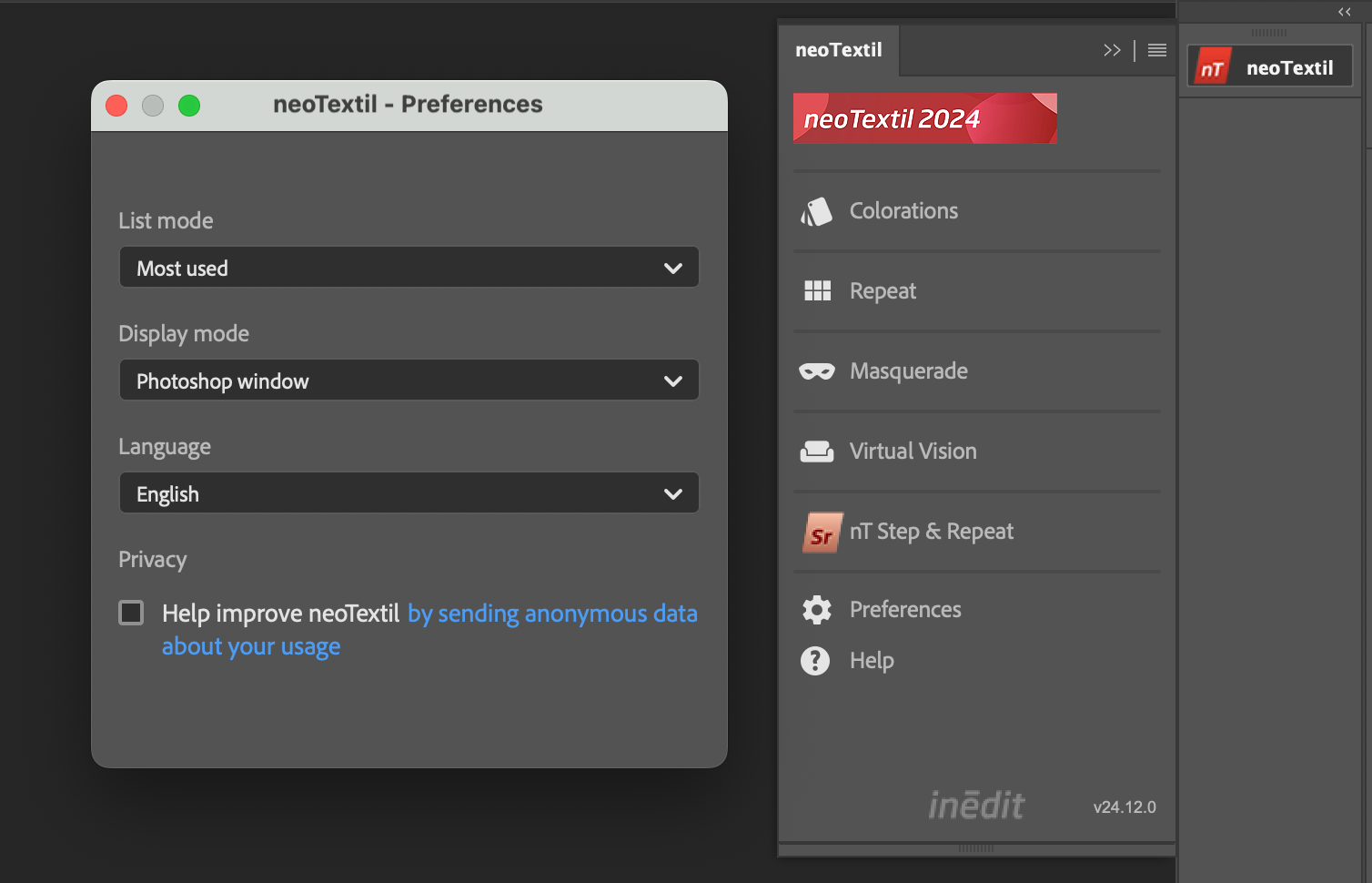Click the nT Step & Repeat Sr icon
This screenshot has height=883, width=1372.
click(822, 533)
